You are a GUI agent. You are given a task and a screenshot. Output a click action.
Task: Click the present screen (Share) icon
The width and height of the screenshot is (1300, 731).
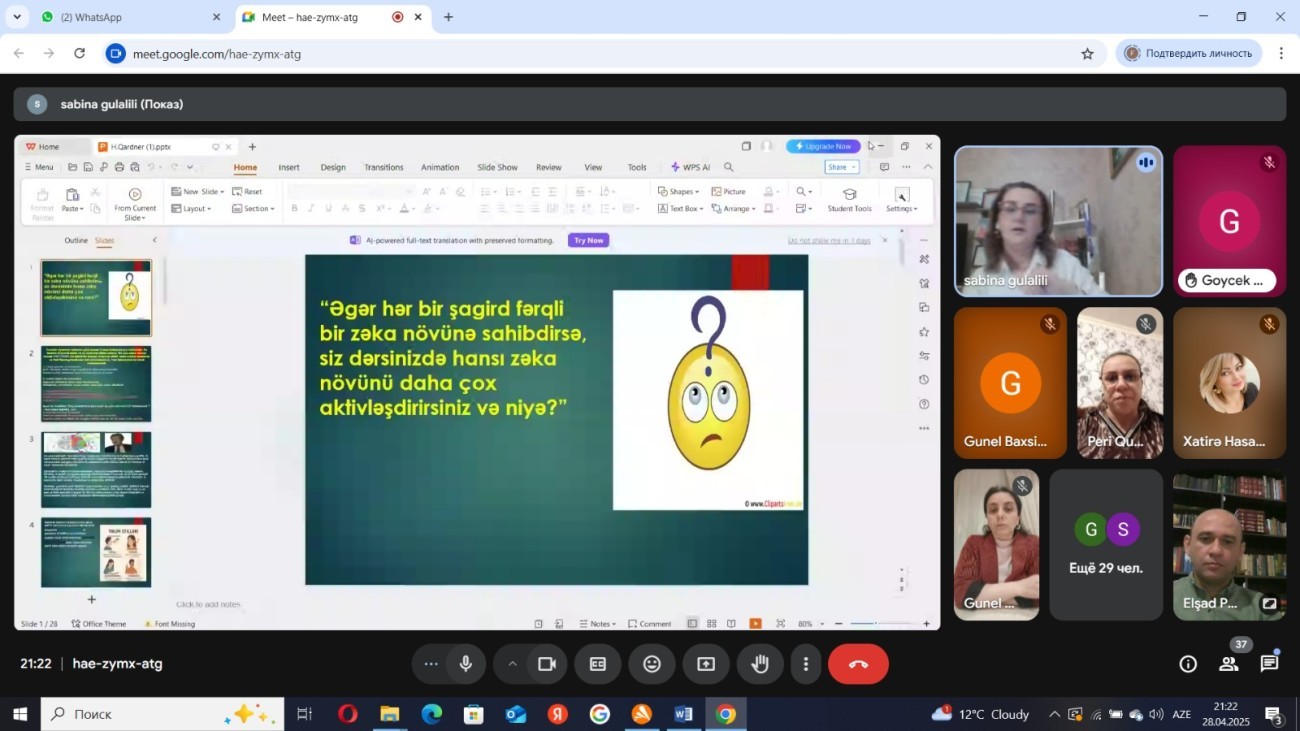click(x=706, y=664)
